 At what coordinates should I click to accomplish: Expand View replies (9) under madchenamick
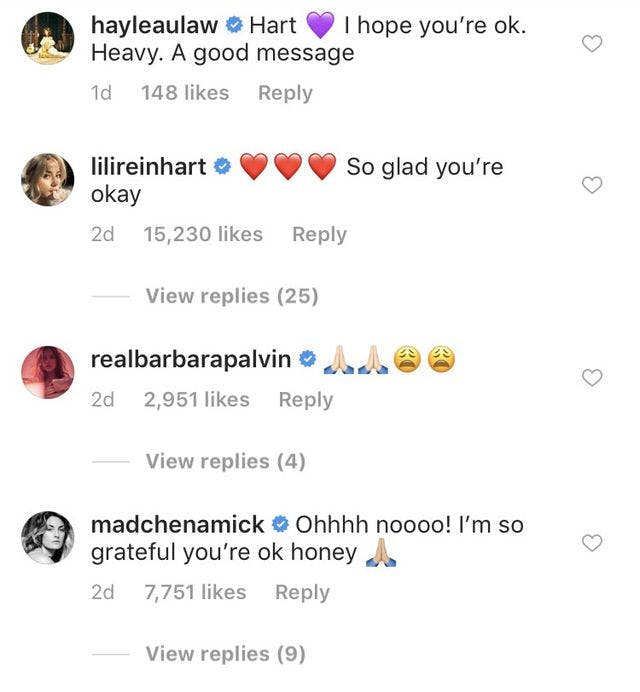[225, 654]
